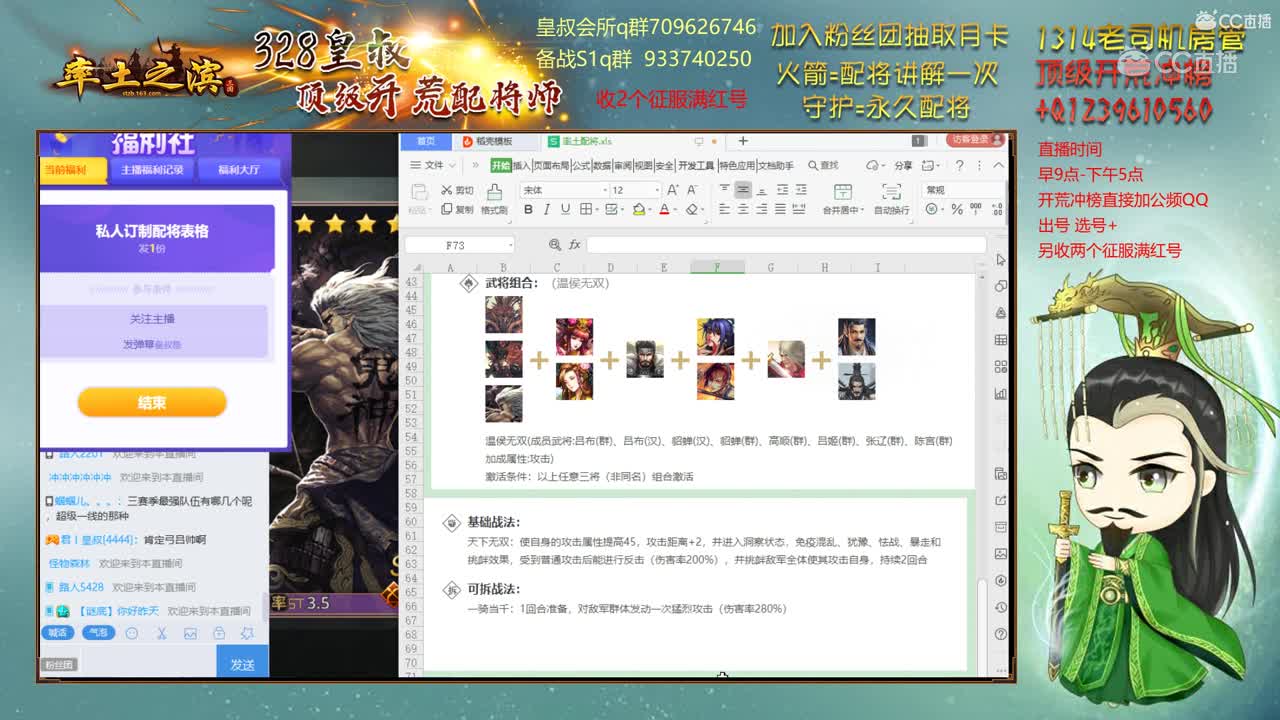Click the emoji smiley icon in chat

132,633
